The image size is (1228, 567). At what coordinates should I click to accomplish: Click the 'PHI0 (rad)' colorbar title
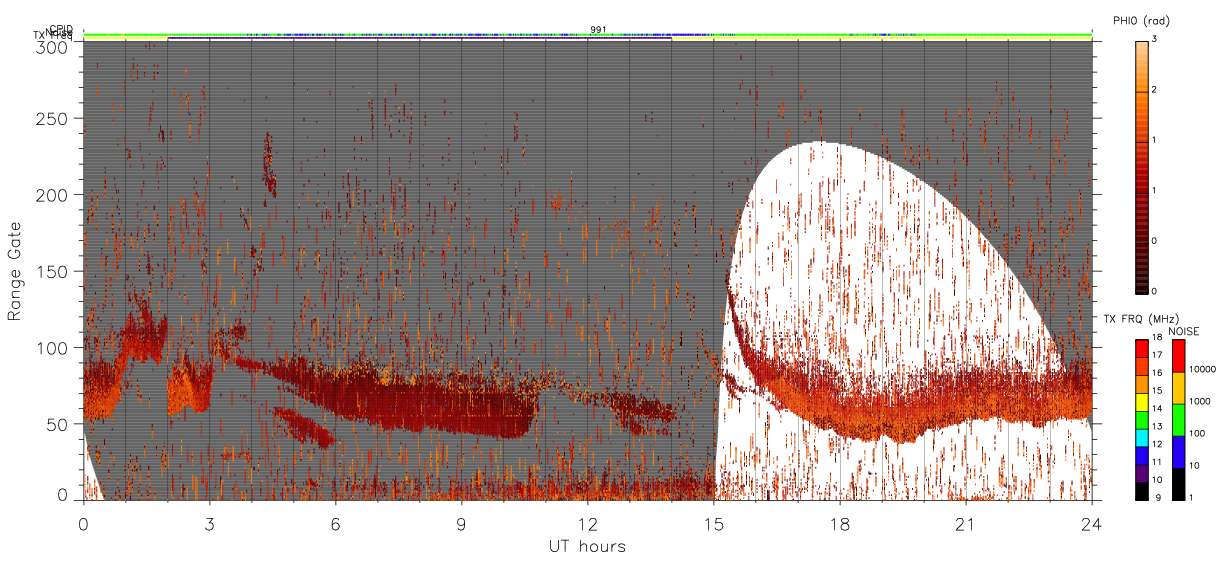(1141, 21)
